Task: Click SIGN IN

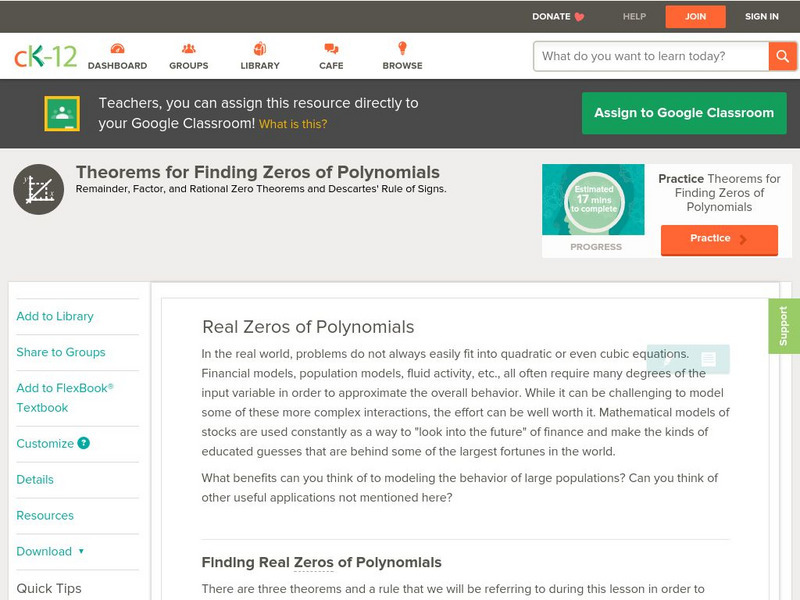Action: pyautogui.click(x=762, y=16)
